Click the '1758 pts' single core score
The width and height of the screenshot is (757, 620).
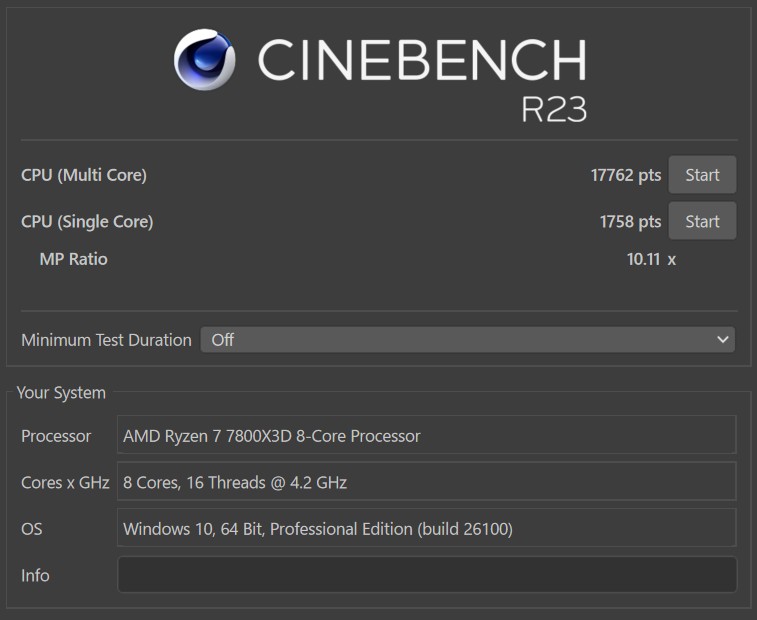click(630, 222)
